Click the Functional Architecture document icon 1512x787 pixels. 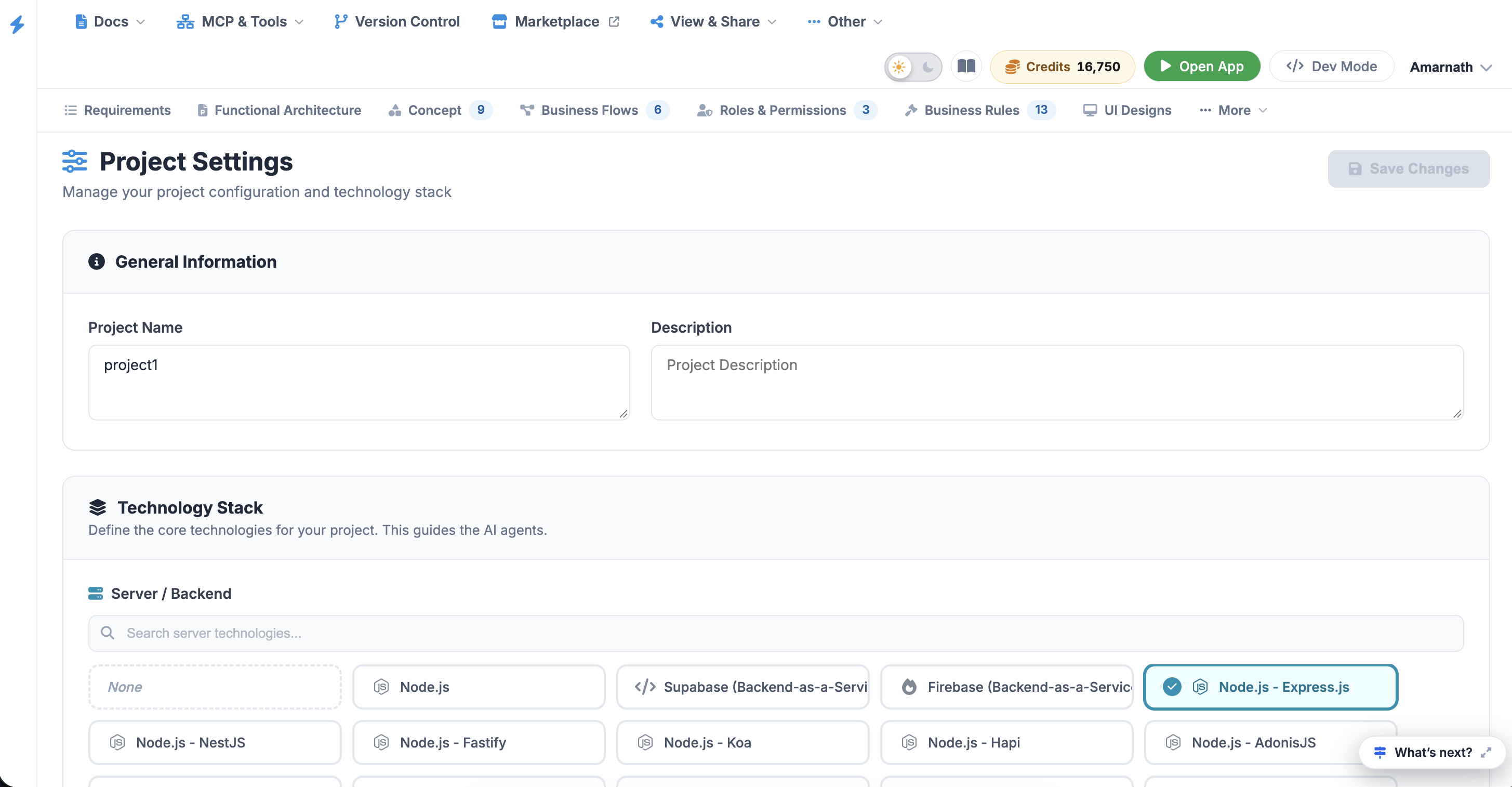[x=203, y=110]
